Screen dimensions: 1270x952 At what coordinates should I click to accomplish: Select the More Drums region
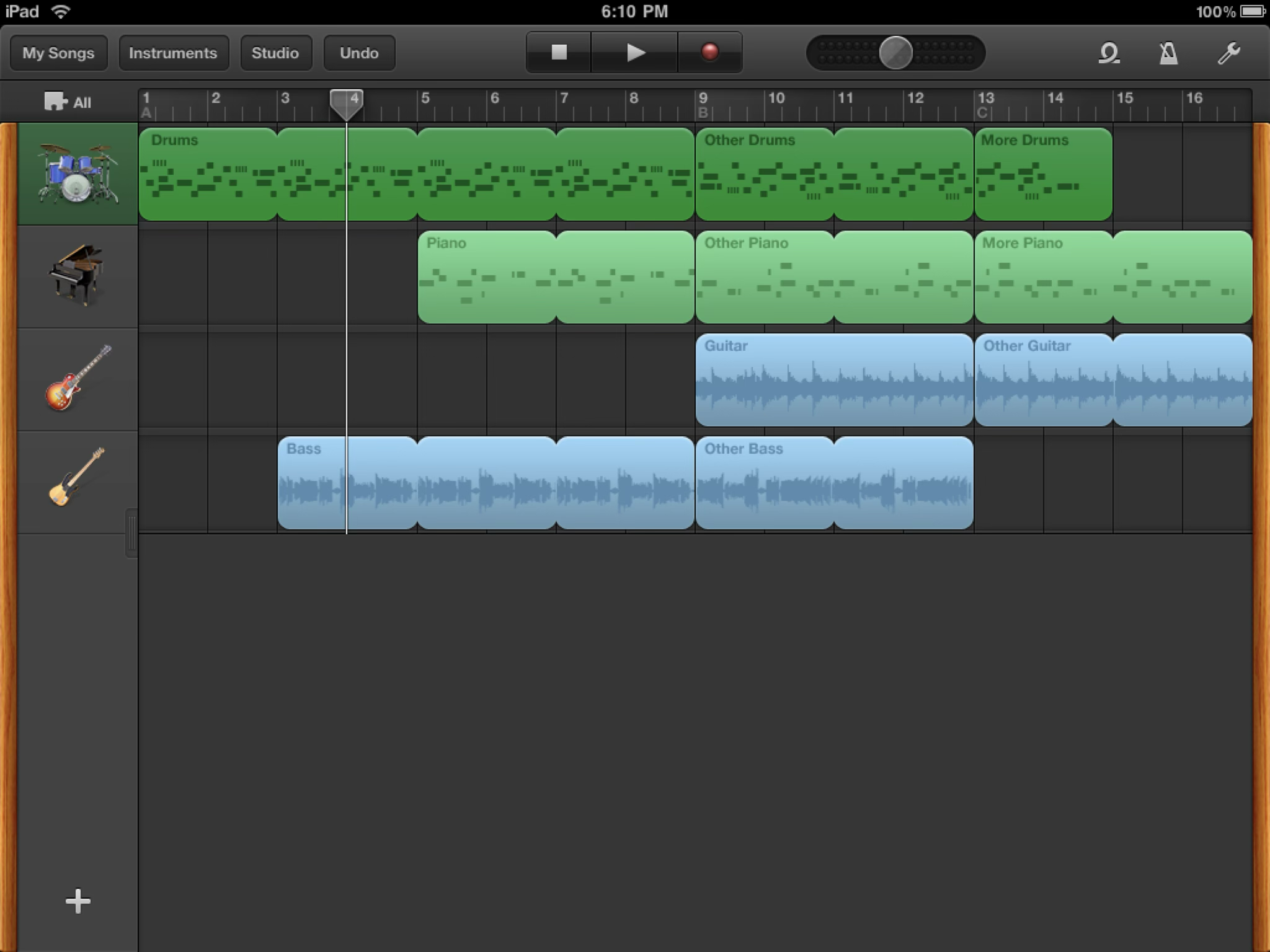(x=1043, y=174)
